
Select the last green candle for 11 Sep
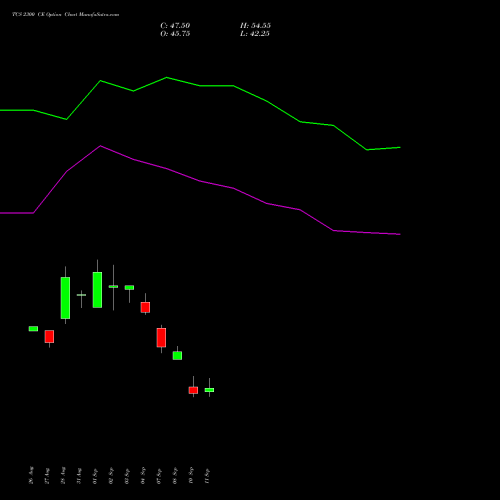209,390
